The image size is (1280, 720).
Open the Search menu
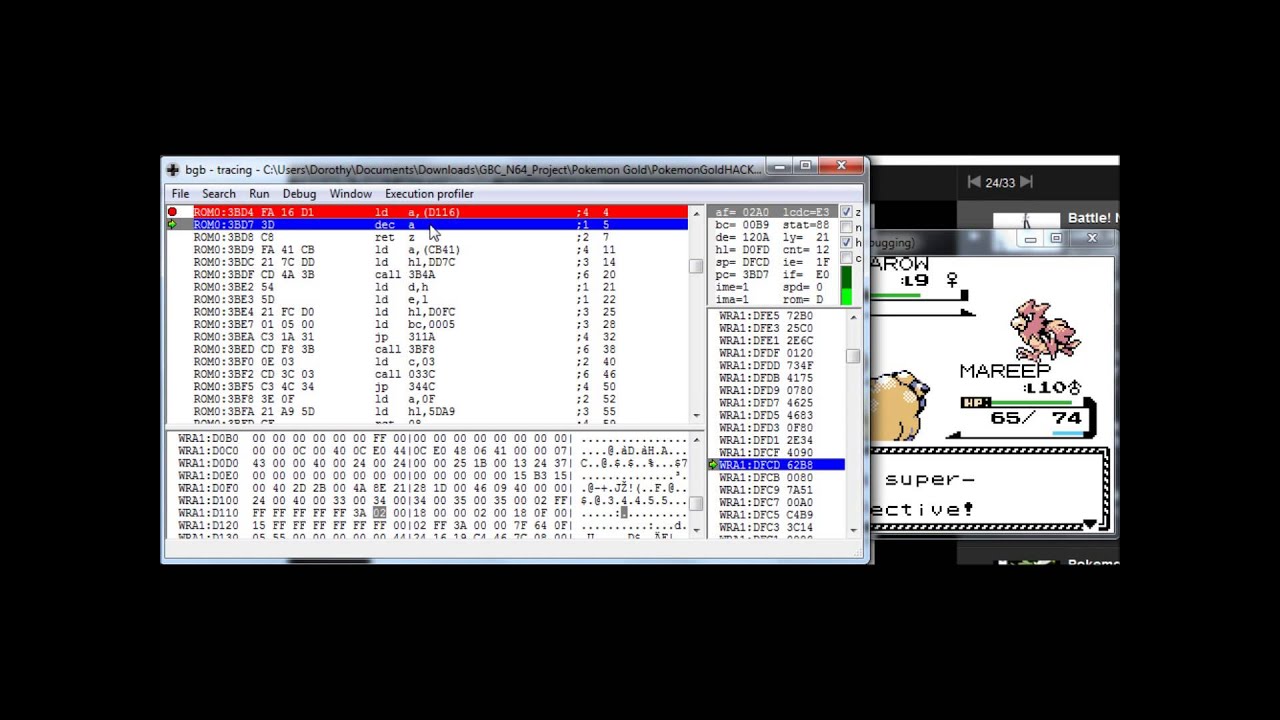tap(219, 194)
